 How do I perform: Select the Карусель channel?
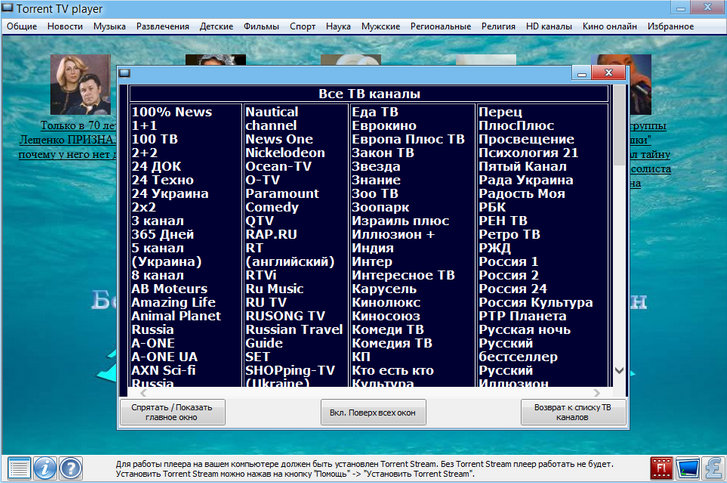pos(384,289)
